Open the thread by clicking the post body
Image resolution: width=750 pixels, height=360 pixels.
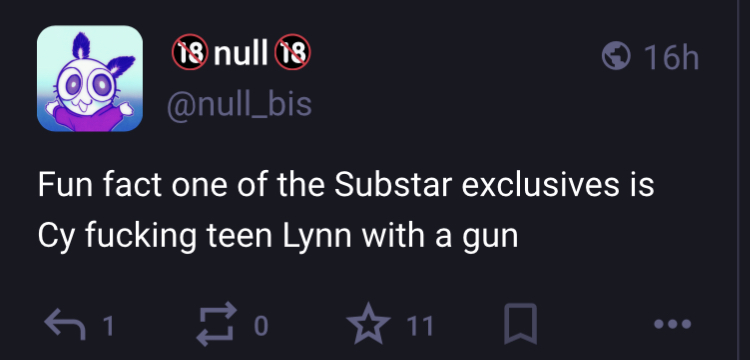pos(345,210)
